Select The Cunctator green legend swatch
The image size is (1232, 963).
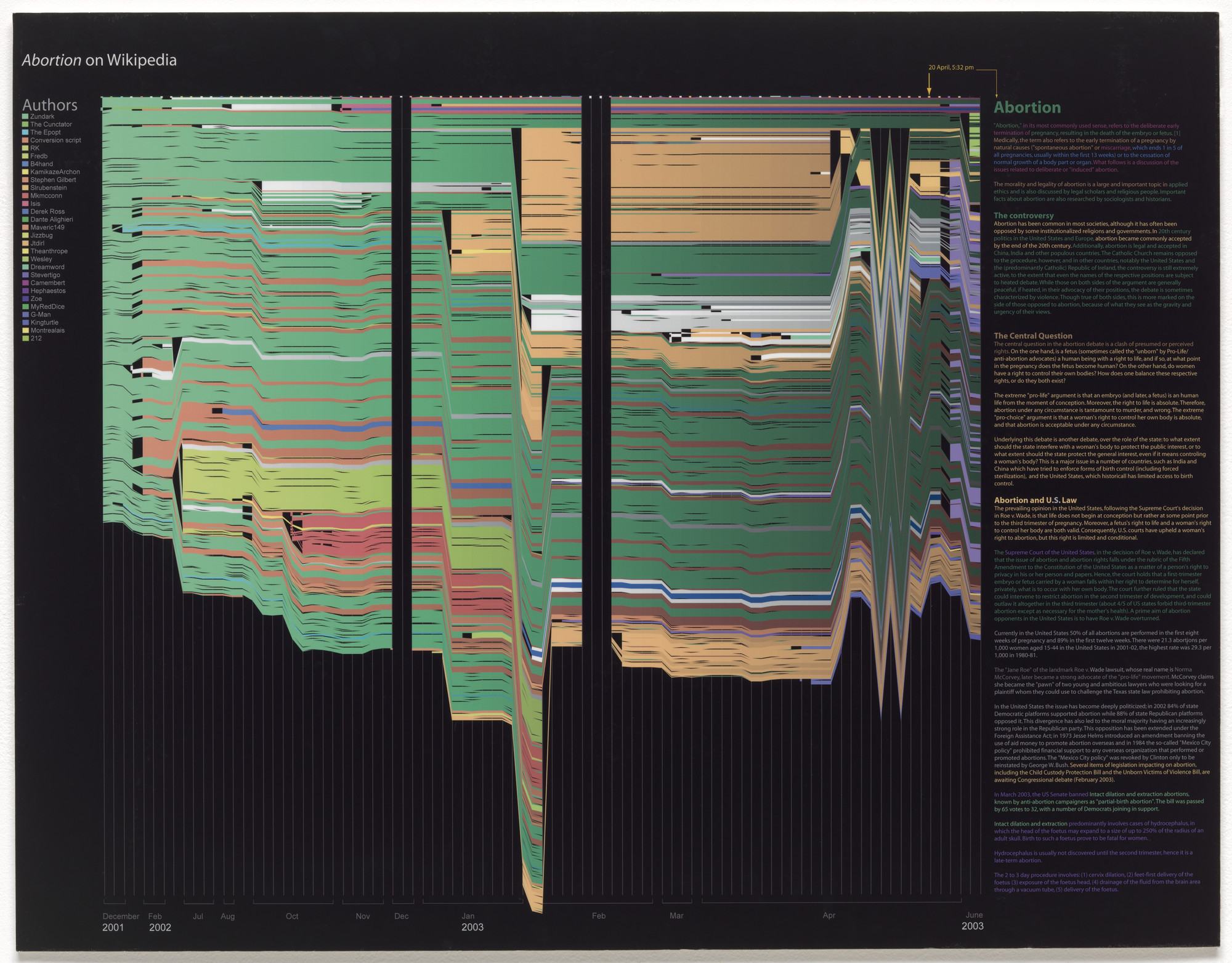(25, 124)
